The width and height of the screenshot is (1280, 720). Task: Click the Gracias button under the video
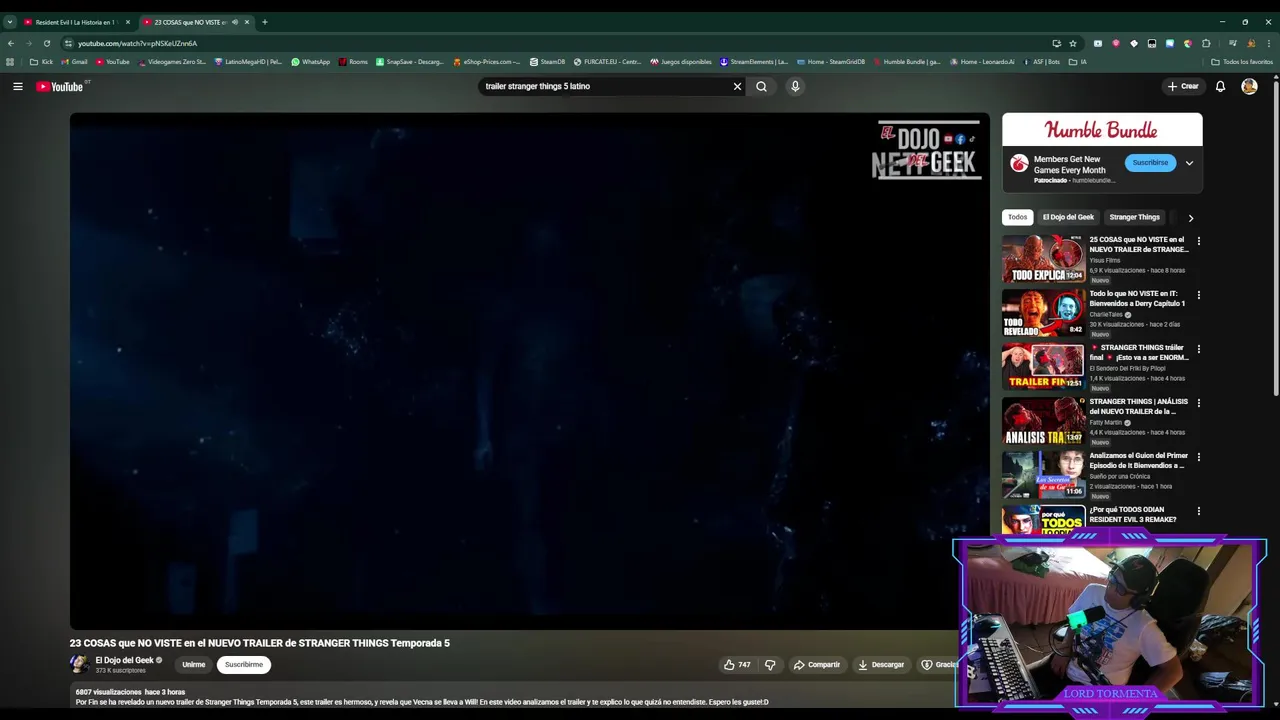click(x=939, y=665)
